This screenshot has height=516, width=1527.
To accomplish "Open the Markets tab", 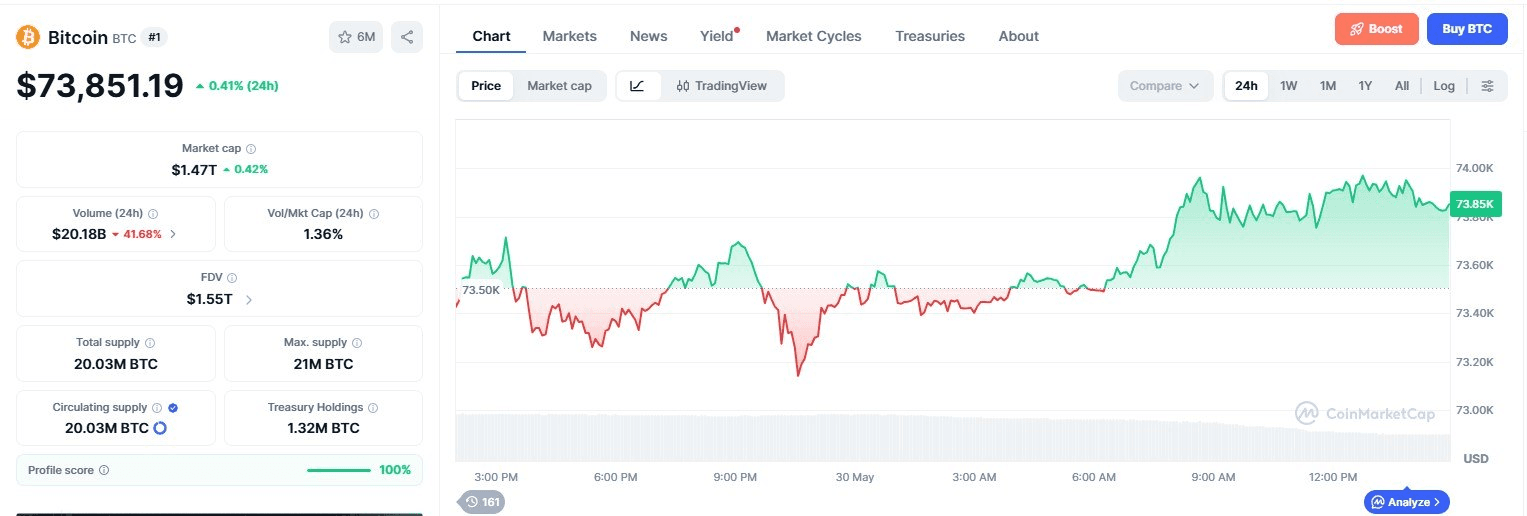I will coord(569,36).
